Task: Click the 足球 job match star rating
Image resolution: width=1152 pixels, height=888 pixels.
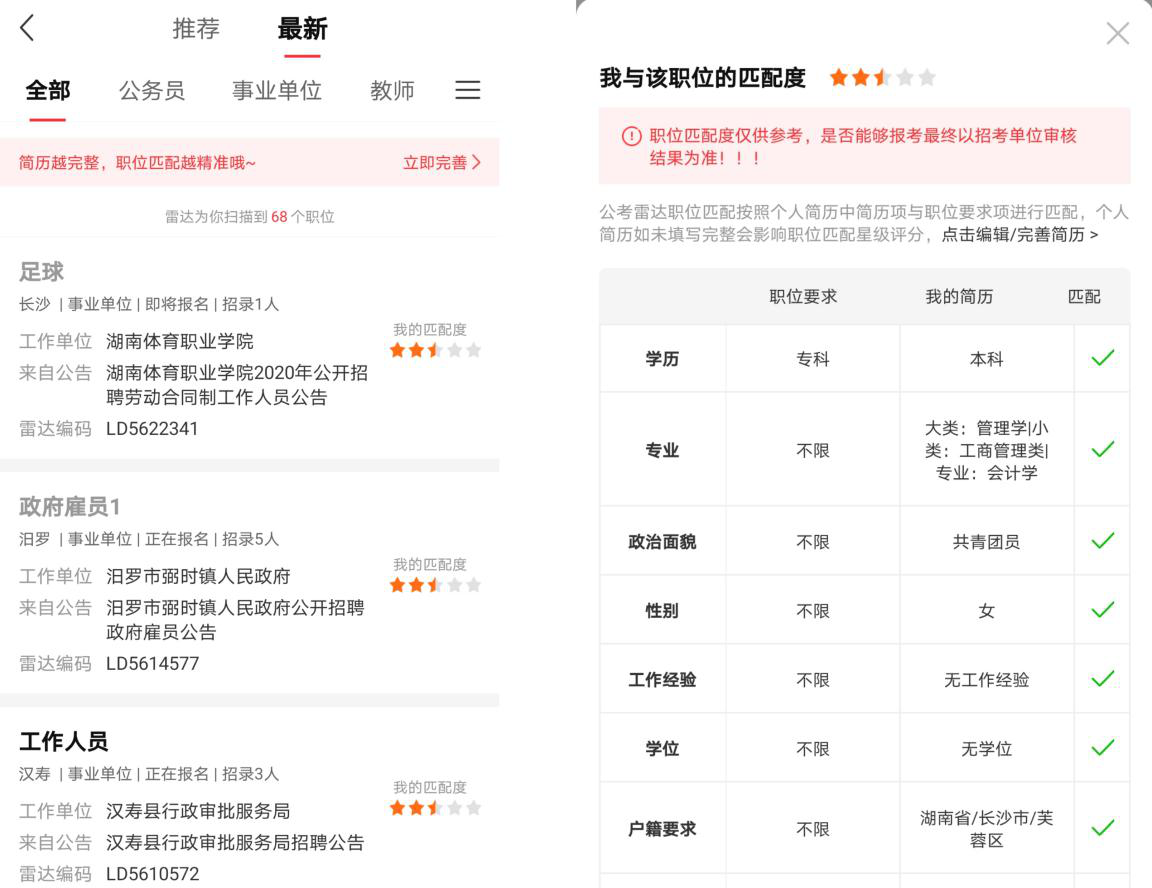Action: pos(435,350)
